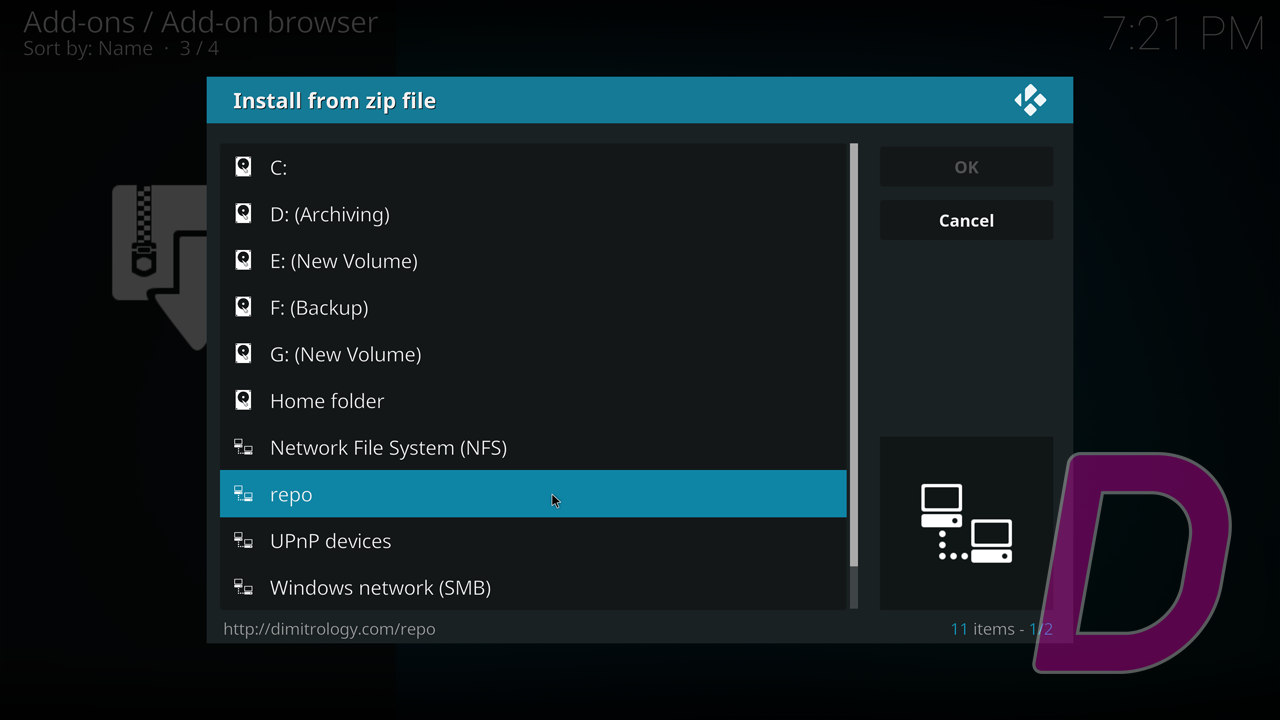Click the Sort by: Name label
This screenshot has height=720, width=1280.
[x=88, y=48]
